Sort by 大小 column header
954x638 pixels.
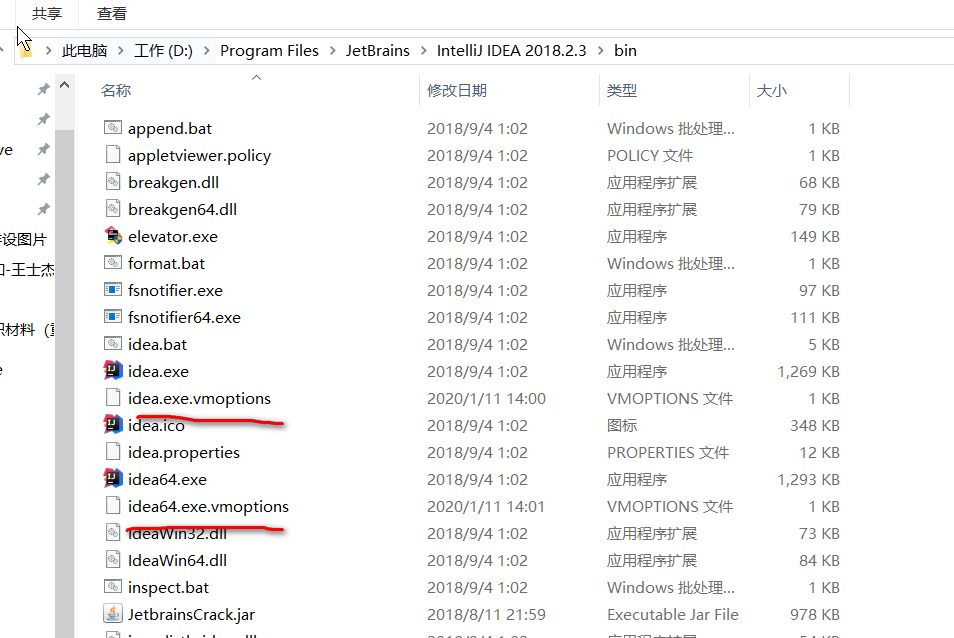pos(771,91)
